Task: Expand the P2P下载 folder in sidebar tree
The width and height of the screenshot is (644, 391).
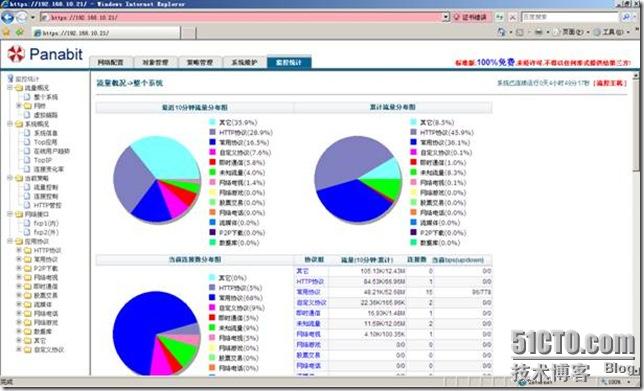Action: point(18,268)
